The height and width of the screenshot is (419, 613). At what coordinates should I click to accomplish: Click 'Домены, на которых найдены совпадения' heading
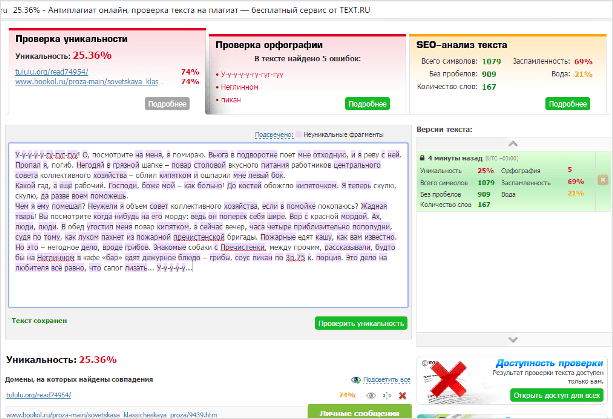point(79,380)
